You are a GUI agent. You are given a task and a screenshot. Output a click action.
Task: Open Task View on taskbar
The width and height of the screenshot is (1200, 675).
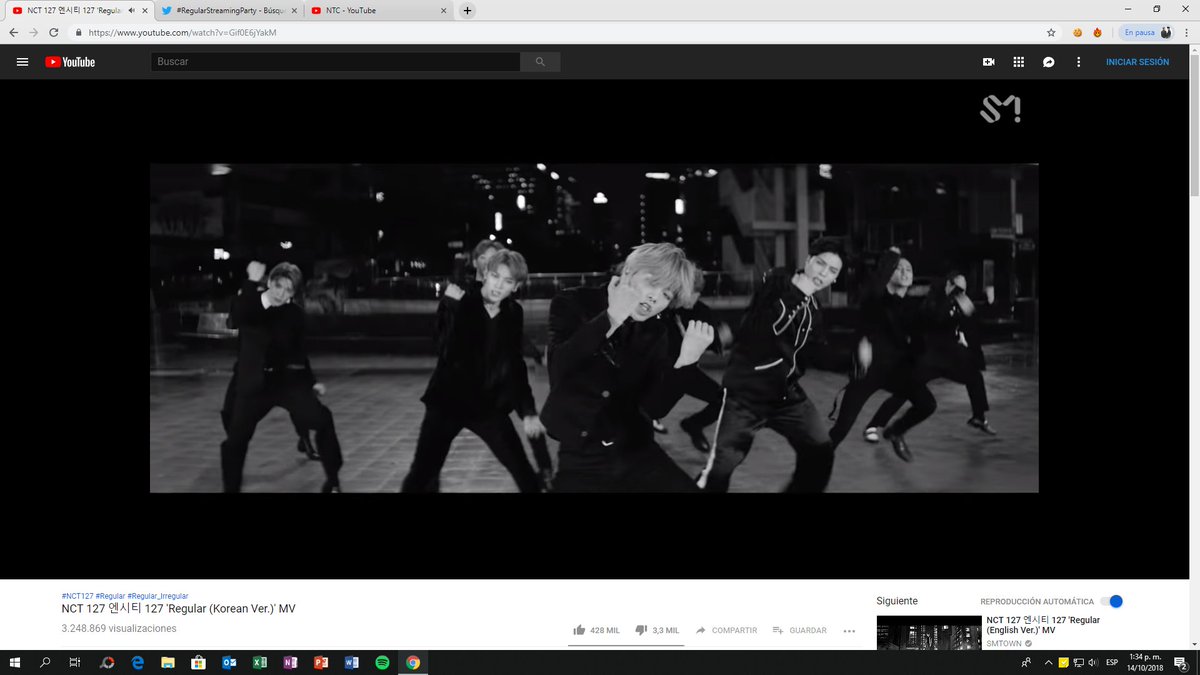click(75, 662)
